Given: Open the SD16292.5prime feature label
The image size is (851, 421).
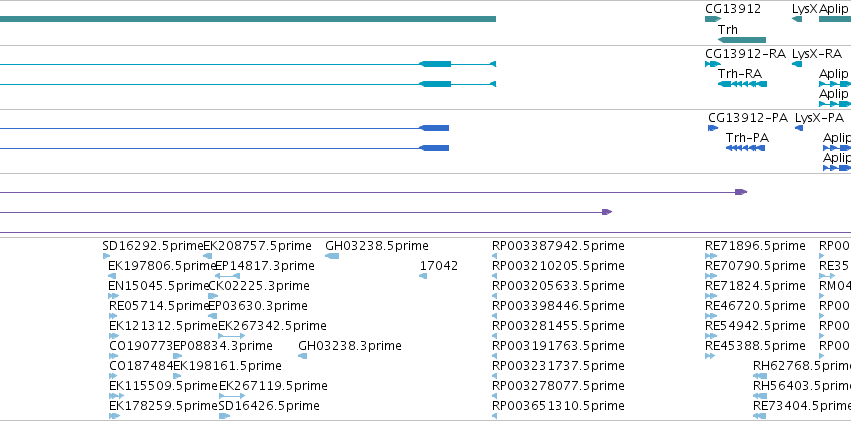Looking at the screenshot, I should tap(153, 246).
